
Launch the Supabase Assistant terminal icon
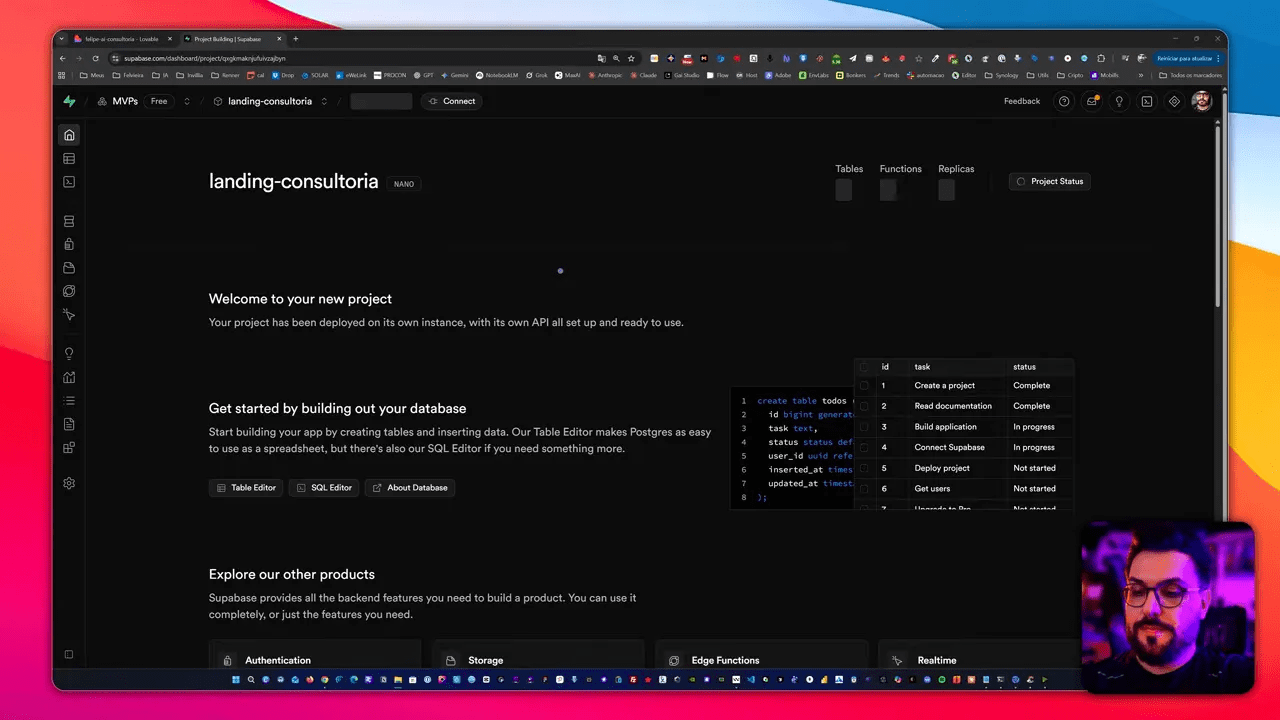(x=1146, y=101)
